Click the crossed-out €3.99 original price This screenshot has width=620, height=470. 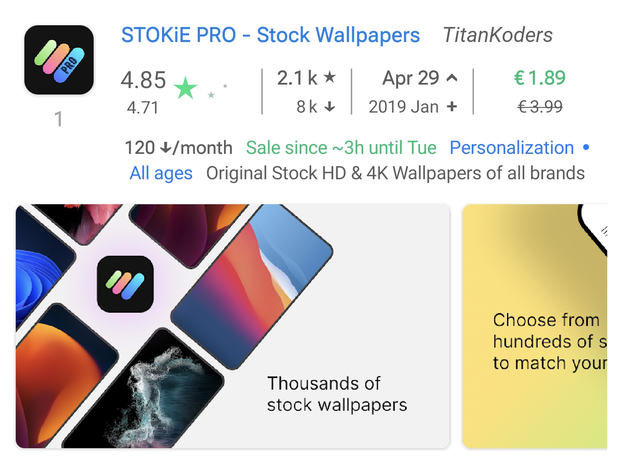click(539, 106)
